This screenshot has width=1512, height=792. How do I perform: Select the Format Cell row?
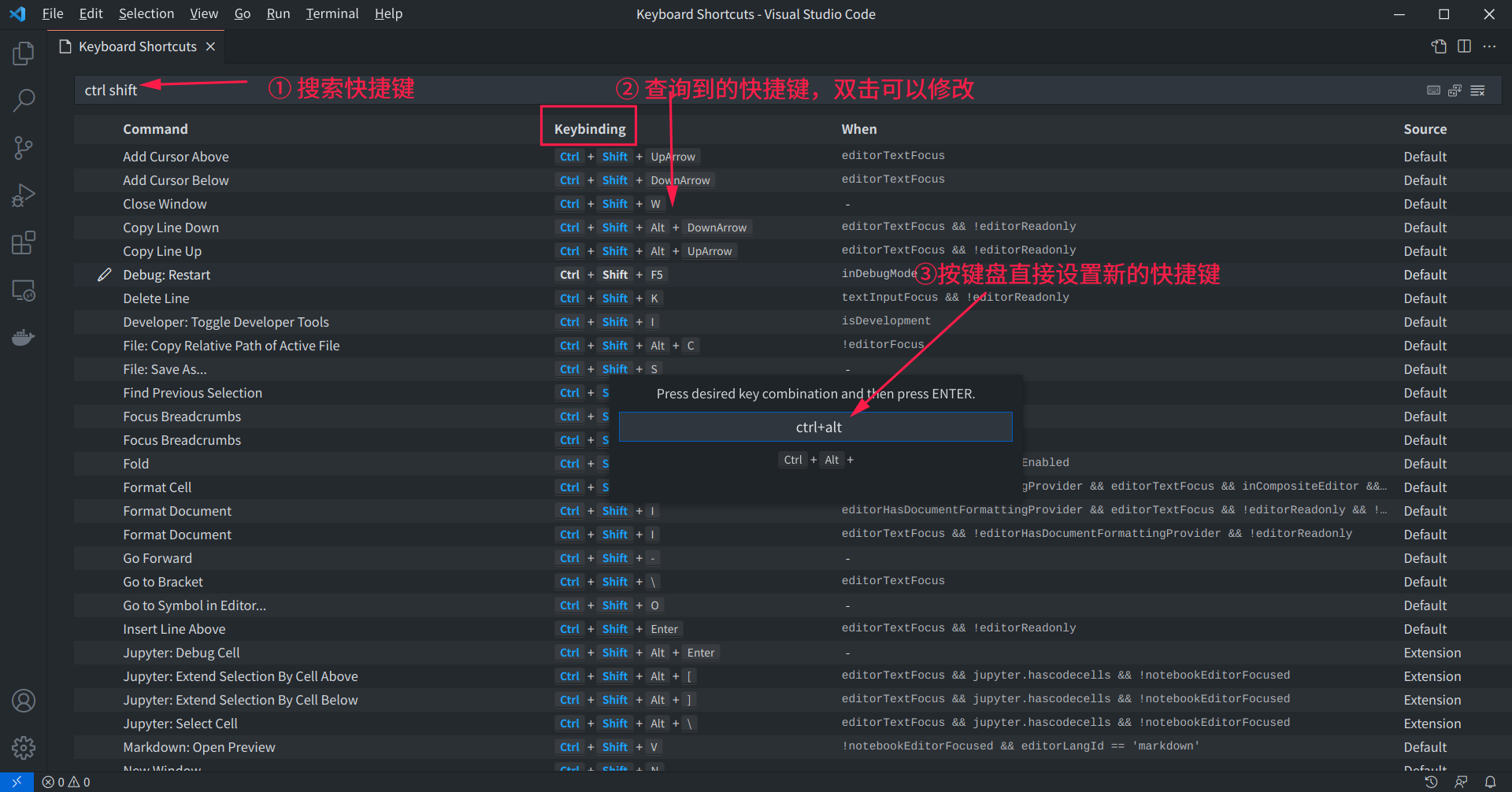788,487
